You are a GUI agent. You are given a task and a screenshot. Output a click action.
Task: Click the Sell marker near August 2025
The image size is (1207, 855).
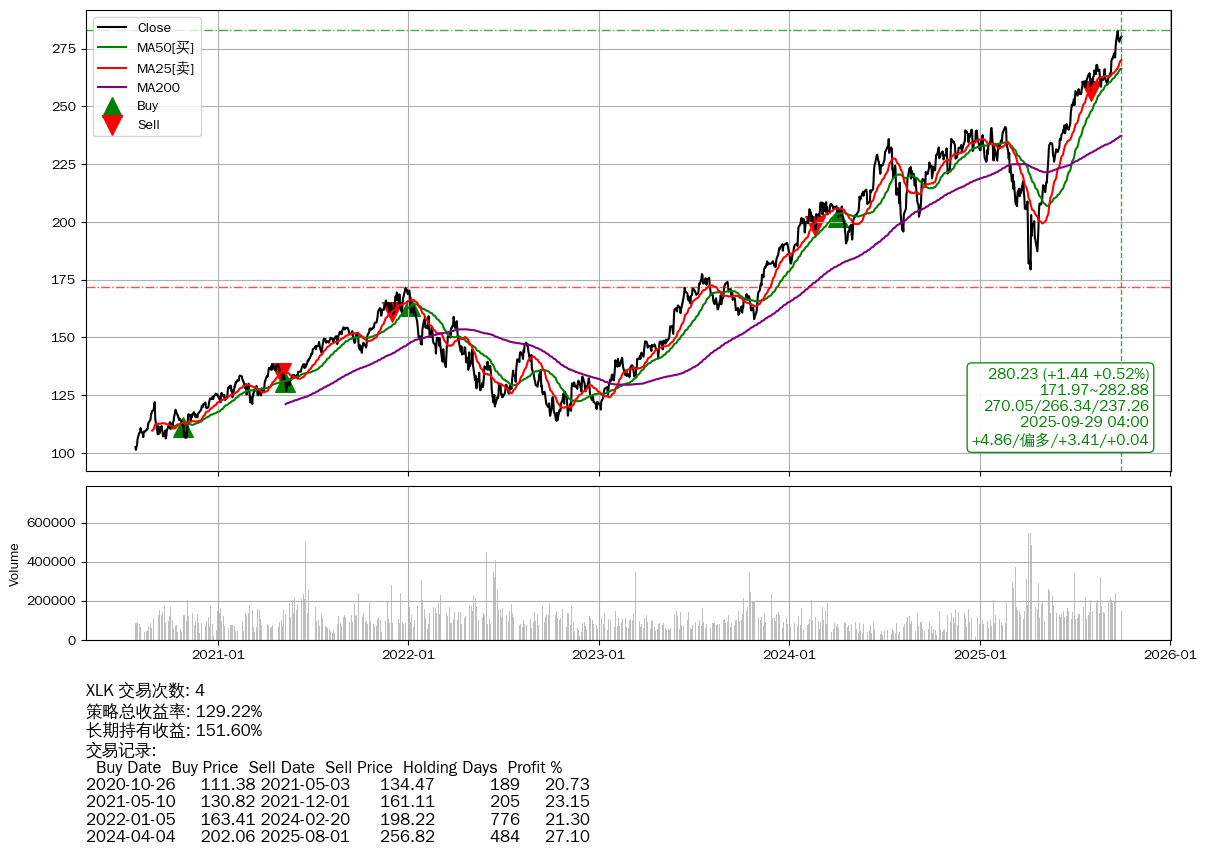(x=1092, y=91)
